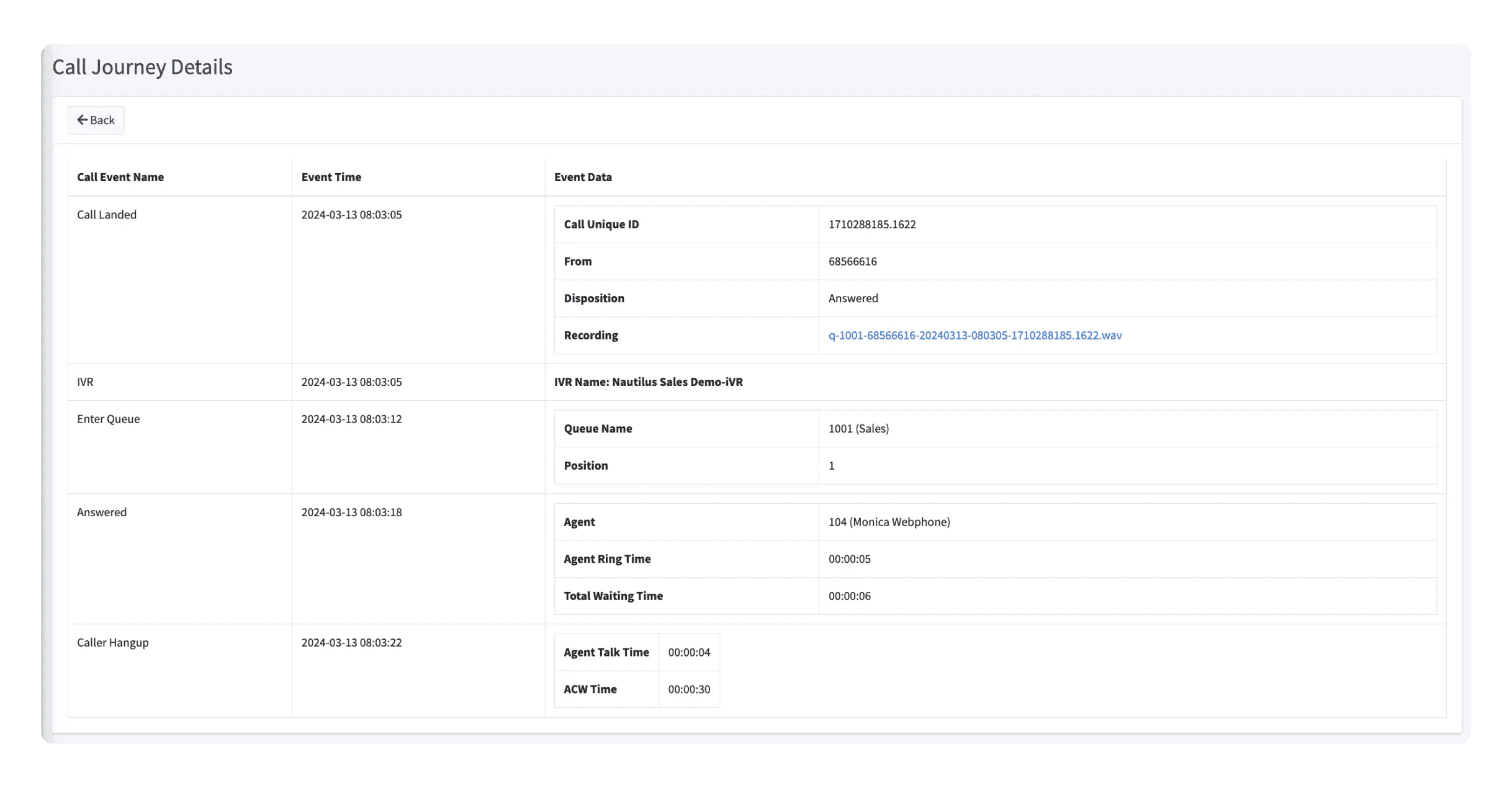Click the Event Data column header
The height and width of the screenshot is (788, 1512).
tap(582, 177)
